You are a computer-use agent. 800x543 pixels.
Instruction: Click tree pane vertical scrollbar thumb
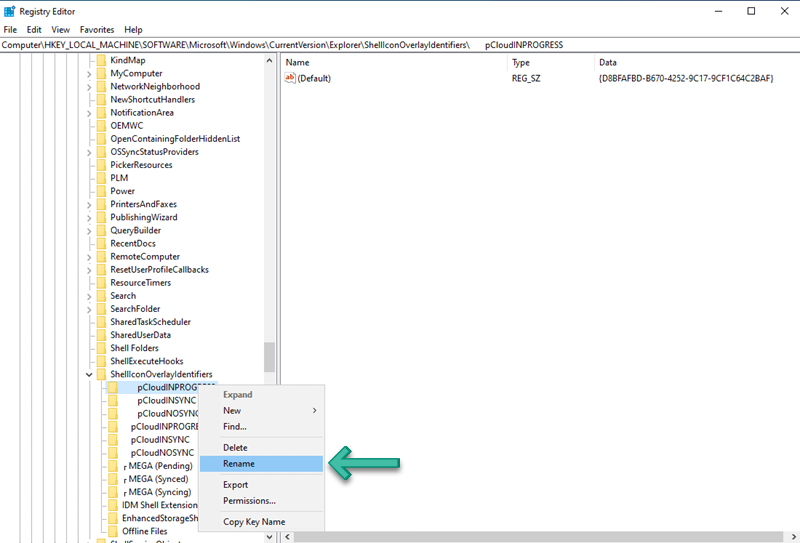(269, 357)
